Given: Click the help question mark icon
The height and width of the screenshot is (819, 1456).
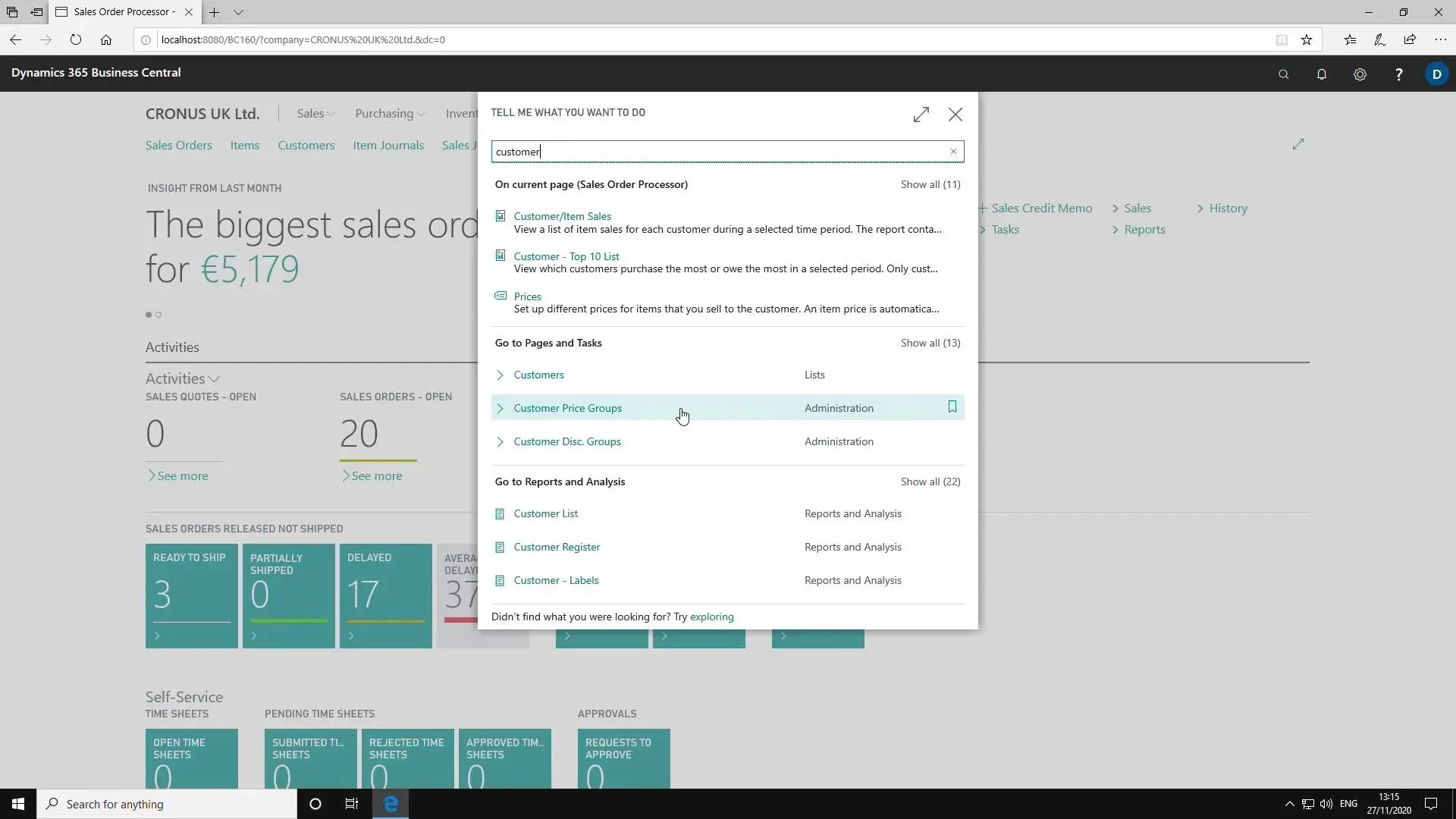Looking at the screenshot, I should click(1398, 74).
